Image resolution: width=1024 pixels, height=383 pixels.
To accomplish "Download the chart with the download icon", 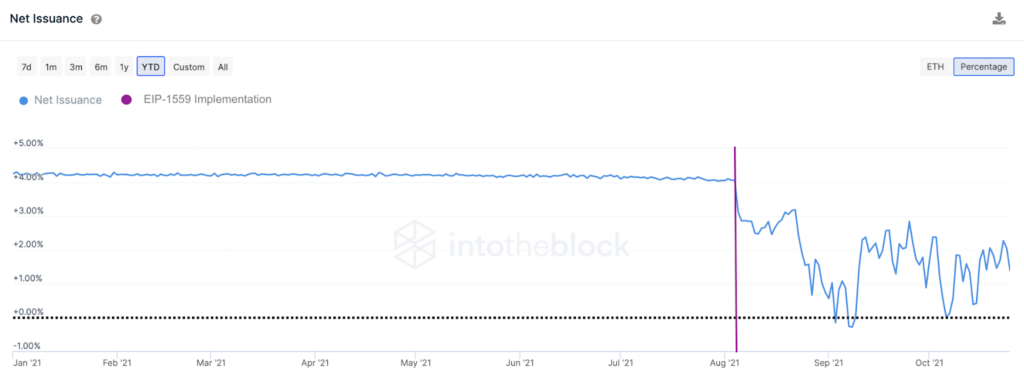I will coord(999,18).
